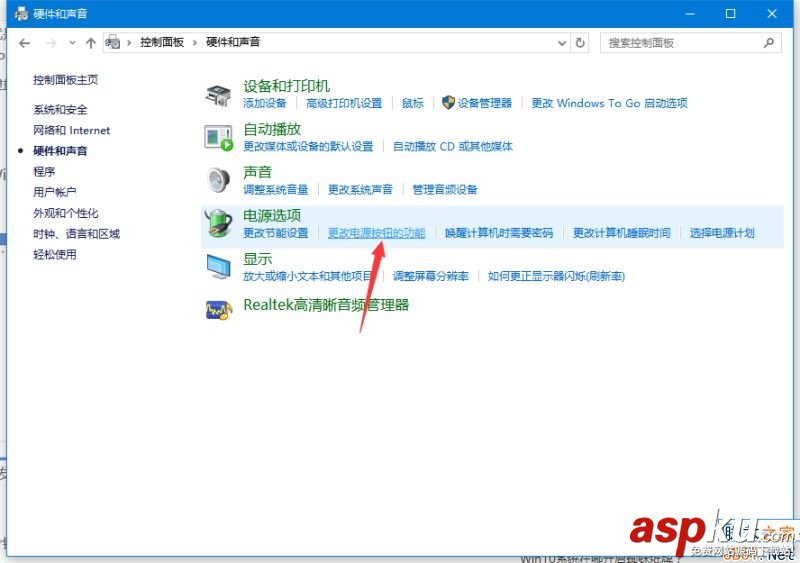Click 更改媒体或设备的默认设置 link
The height and width of the screenshot is (563, 800).
tap(308, 146)
